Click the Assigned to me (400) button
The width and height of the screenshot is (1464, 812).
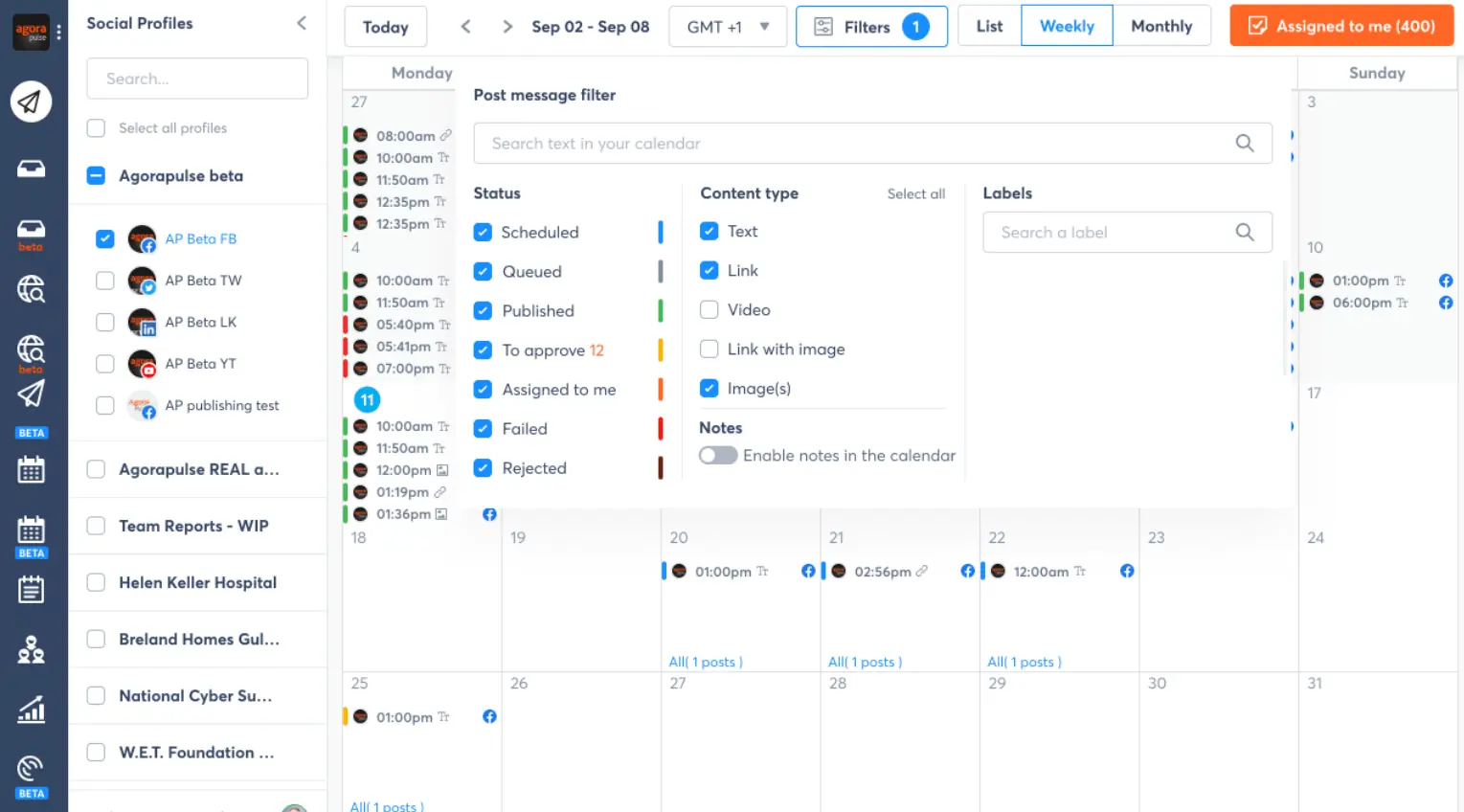pos(1341,27)
